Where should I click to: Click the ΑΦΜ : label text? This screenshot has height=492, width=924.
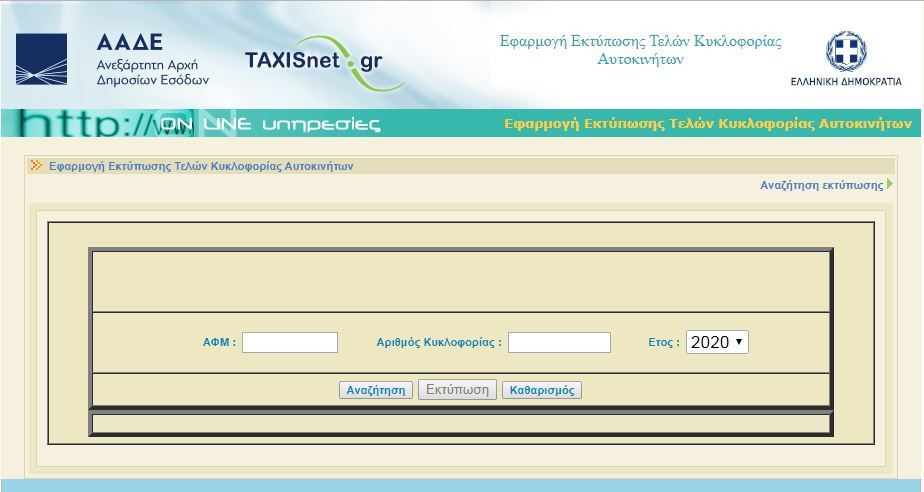click(219, 342)
